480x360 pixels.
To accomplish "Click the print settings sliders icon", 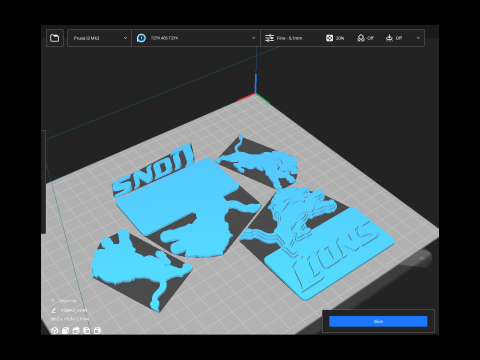I will click(x=269, y=38).
